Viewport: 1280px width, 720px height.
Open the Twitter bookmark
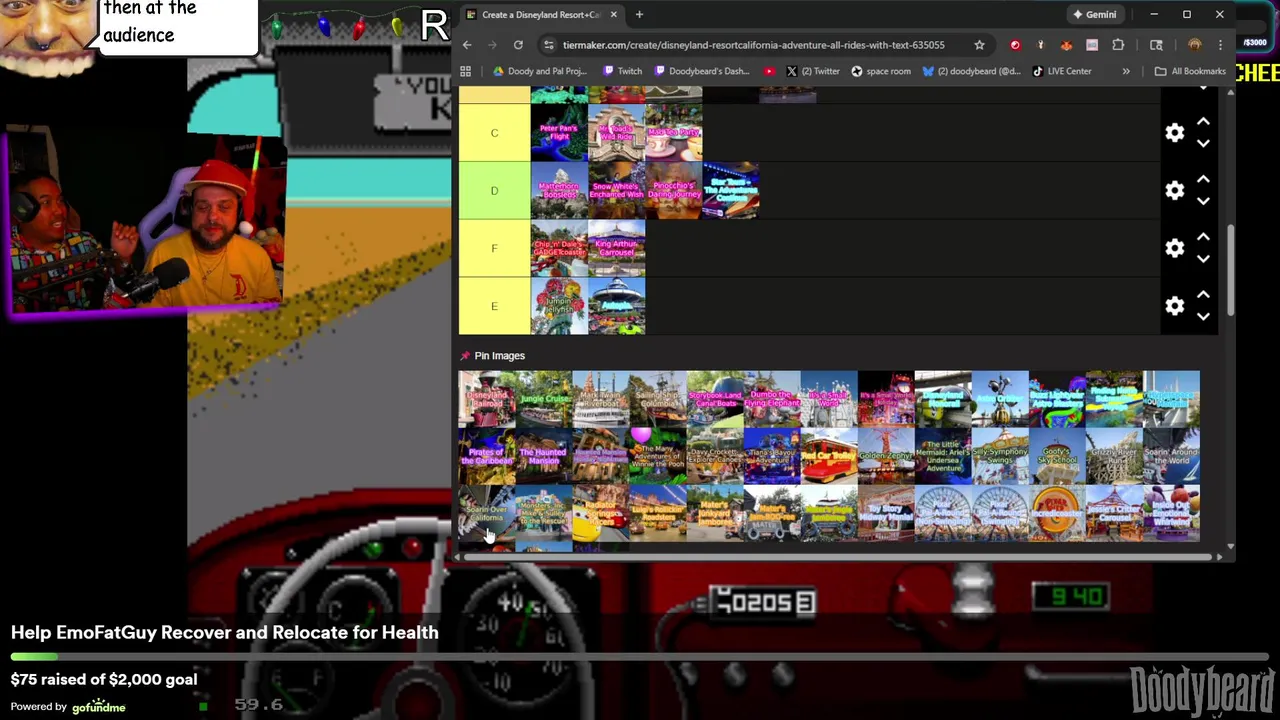[813, 71]
